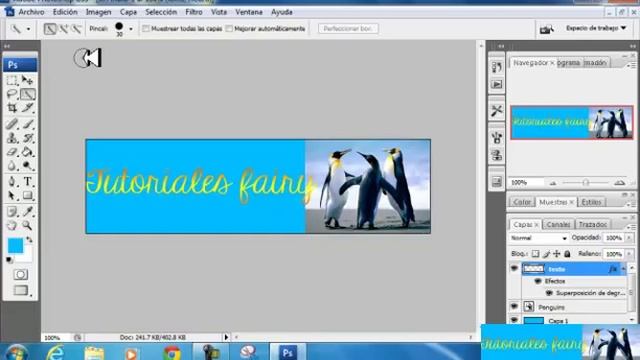Open the brush picker dropdown arrow
This screenshot has height=360, width=640.
(x=131, y=29)
